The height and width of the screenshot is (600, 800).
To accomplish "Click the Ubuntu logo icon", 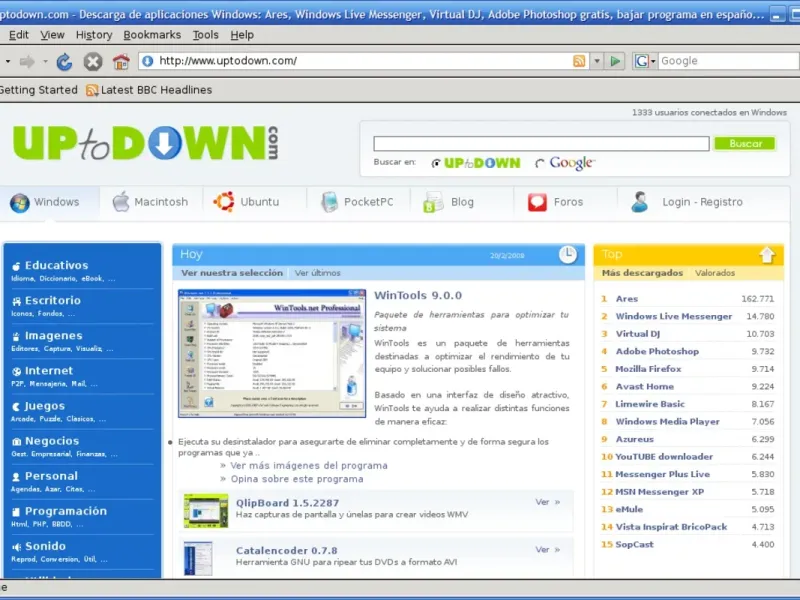I will [x=224, y=202].
